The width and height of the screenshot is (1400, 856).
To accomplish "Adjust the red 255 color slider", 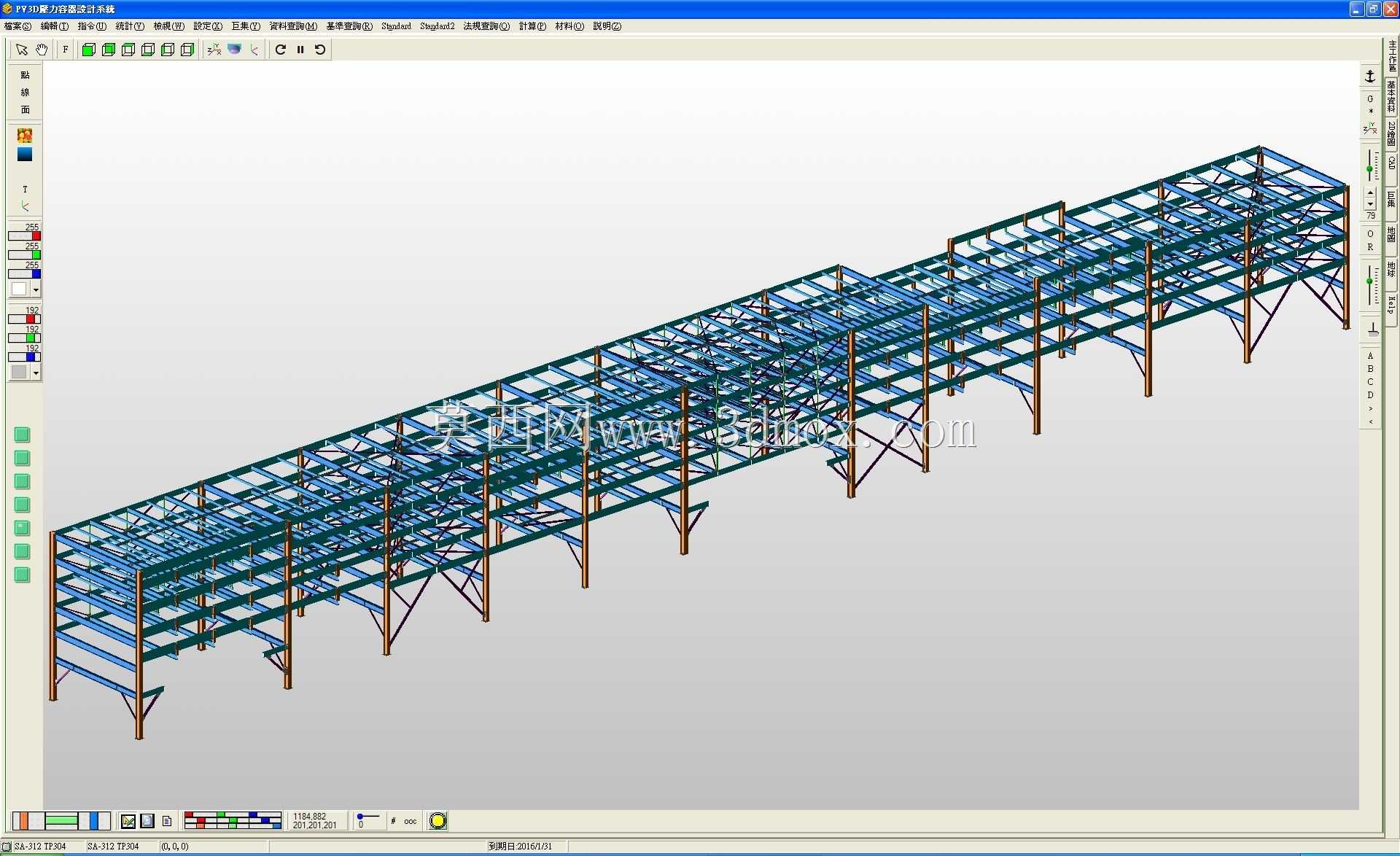I will (25, 236).
